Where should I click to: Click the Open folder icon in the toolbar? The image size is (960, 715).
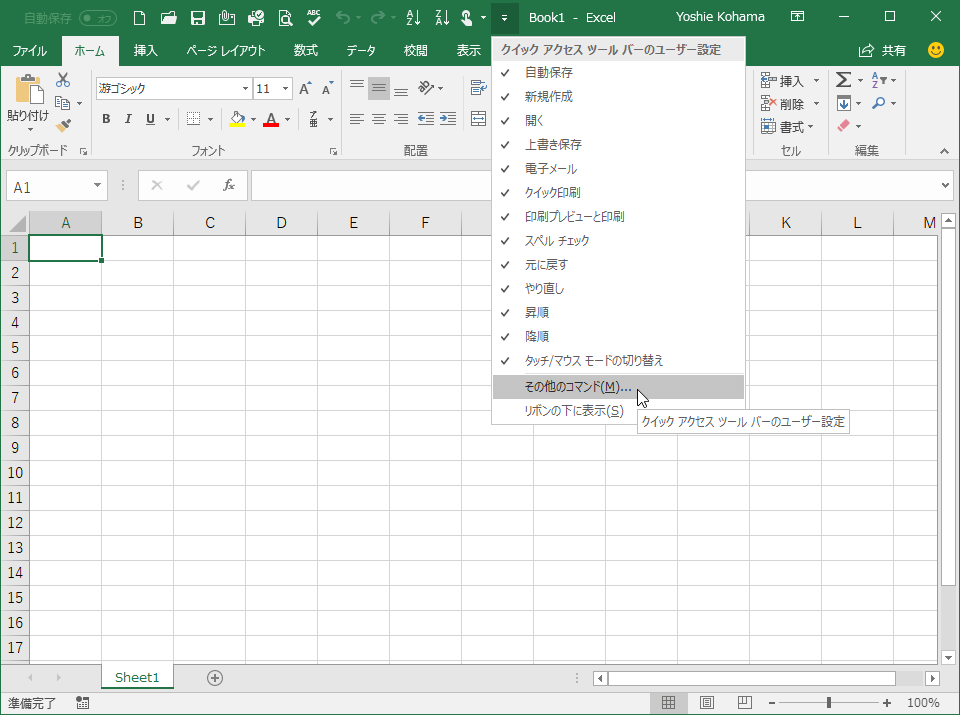[x=168, y=18]
